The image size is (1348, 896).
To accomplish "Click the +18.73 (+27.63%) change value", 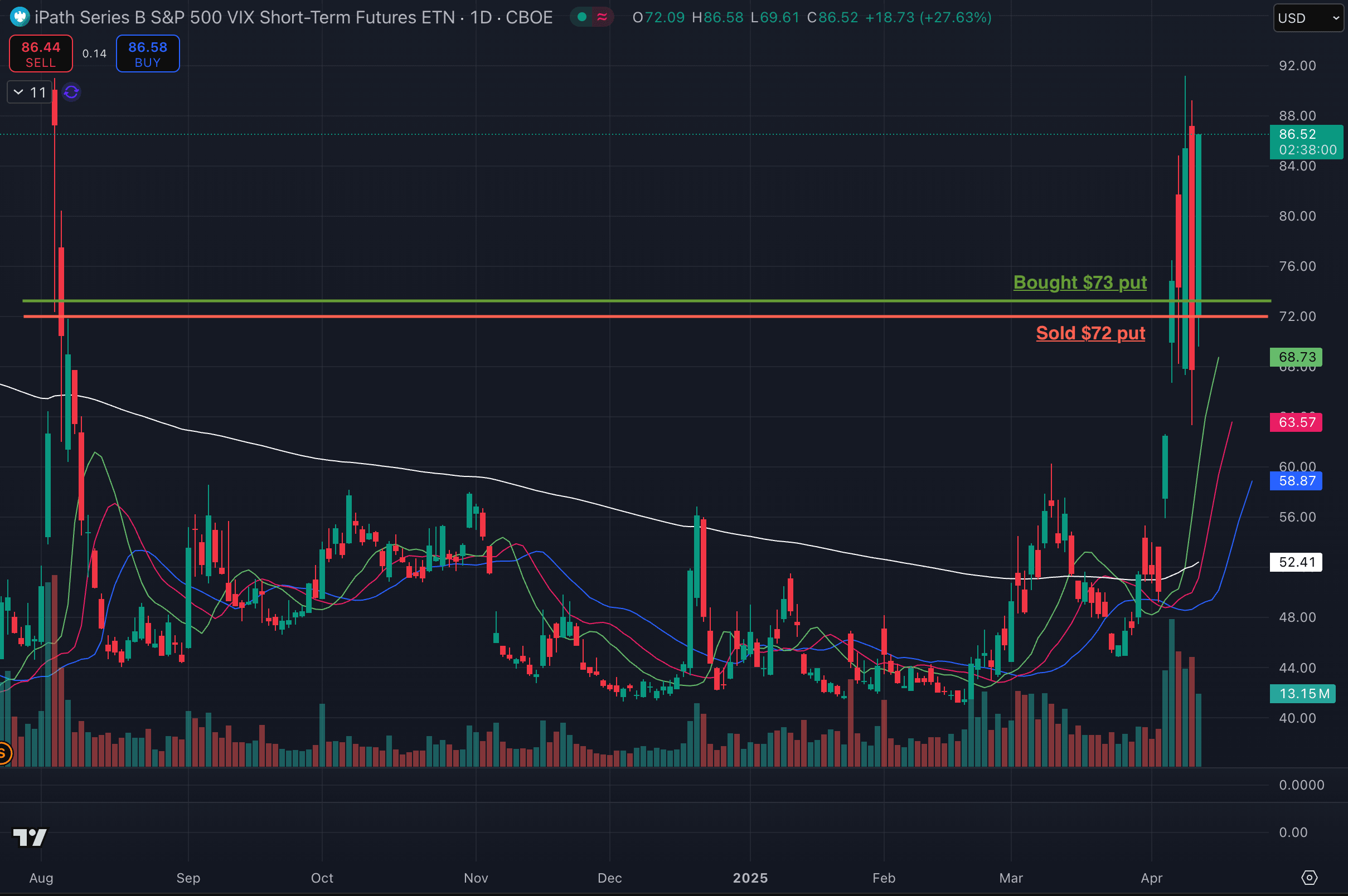I will (x=928, y=17).
